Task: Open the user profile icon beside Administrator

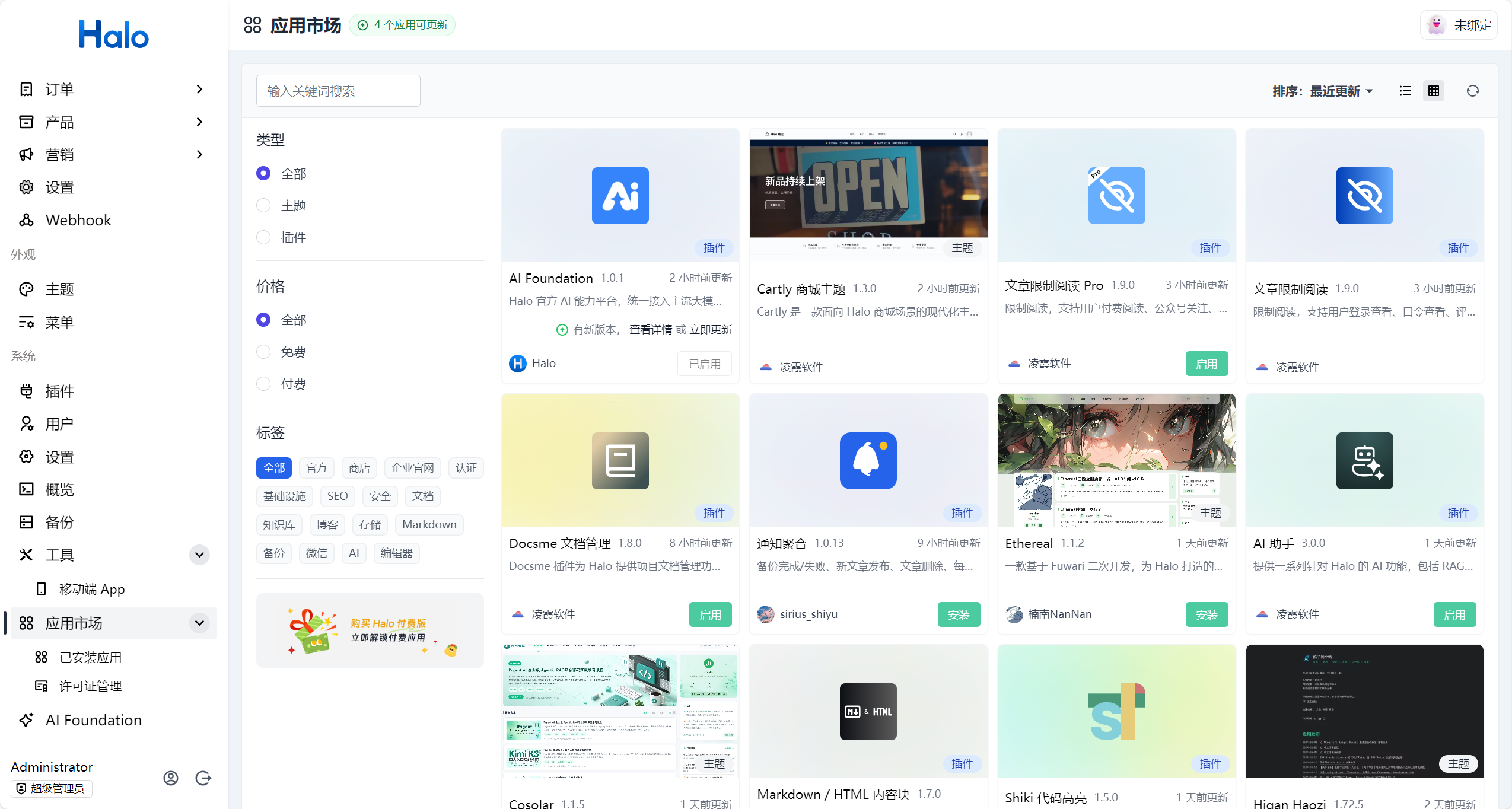Action: click(x=171, y=778)
